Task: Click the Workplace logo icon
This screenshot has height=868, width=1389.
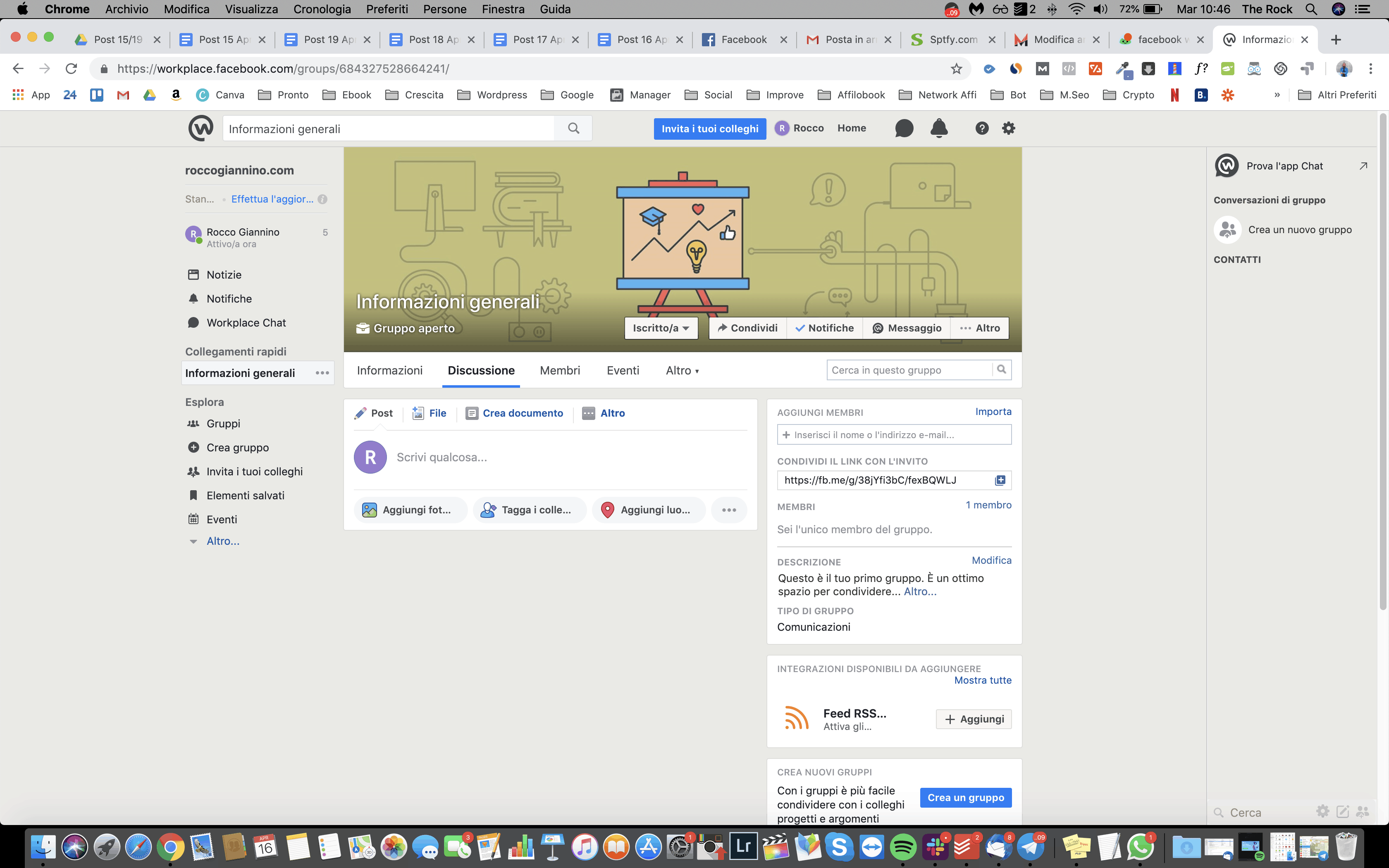Action: point(200,128)
